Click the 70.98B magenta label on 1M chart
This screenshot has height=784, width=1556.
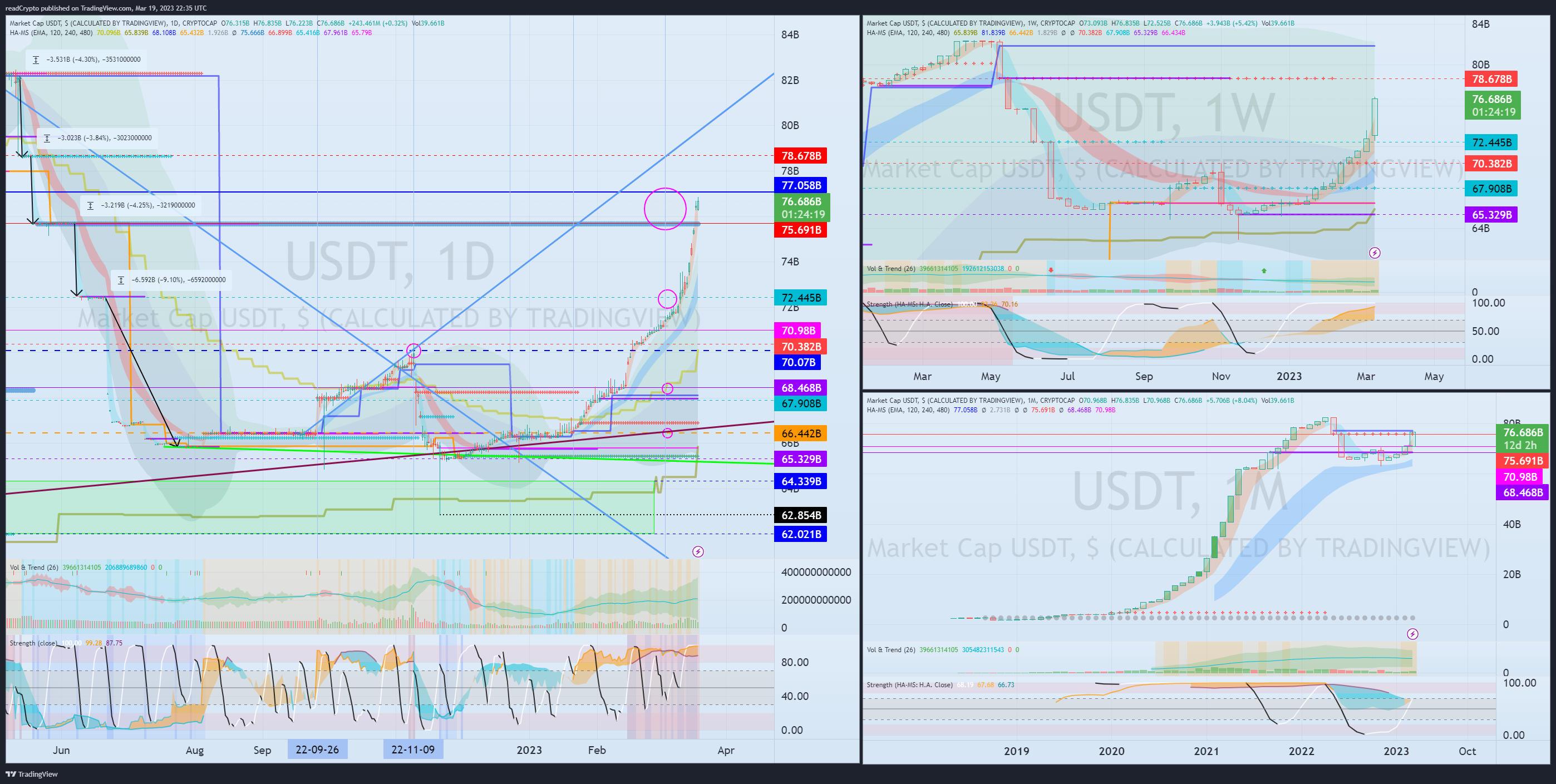pos(1519,477)
